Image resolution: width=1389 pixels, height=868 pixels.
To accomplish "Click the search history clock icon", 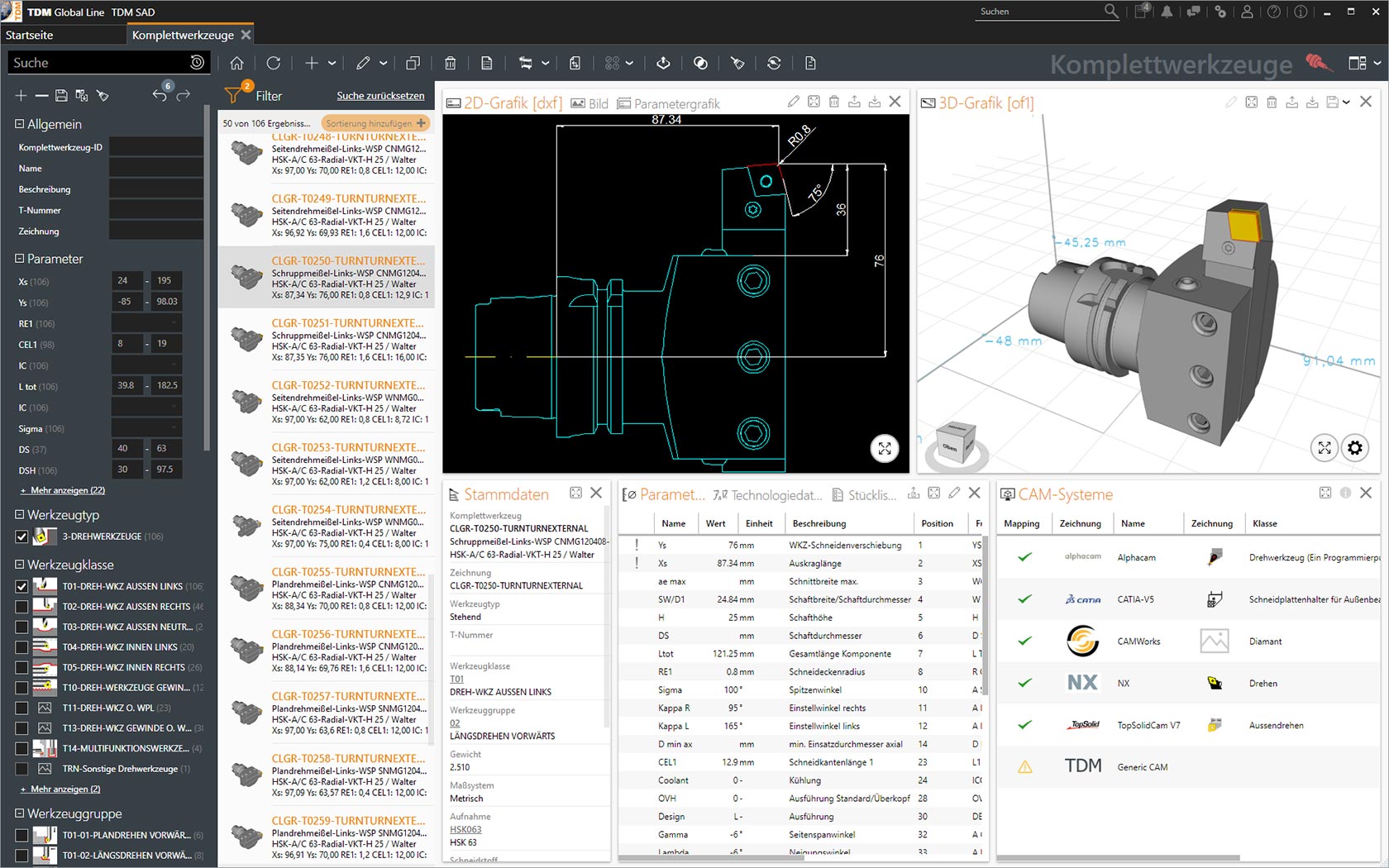I will click(197, 62).
